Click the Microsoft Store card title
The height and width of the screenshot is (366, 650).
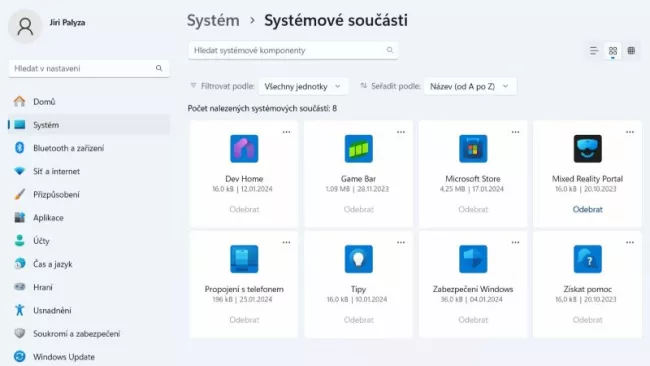(x=473, y=179)
